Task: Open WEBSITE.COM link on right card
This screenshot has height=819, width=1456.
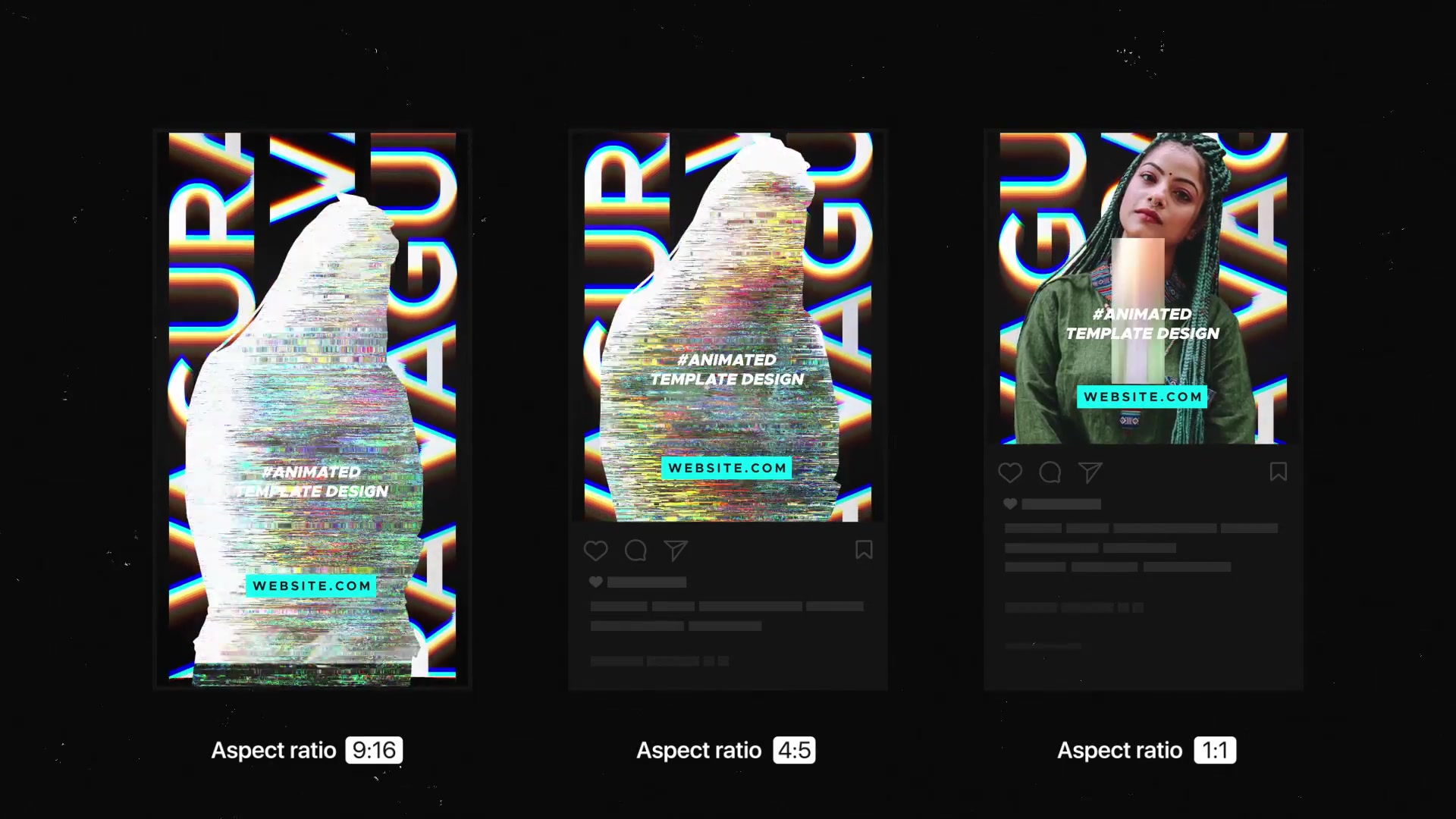Action: (x=1143, y=397)
